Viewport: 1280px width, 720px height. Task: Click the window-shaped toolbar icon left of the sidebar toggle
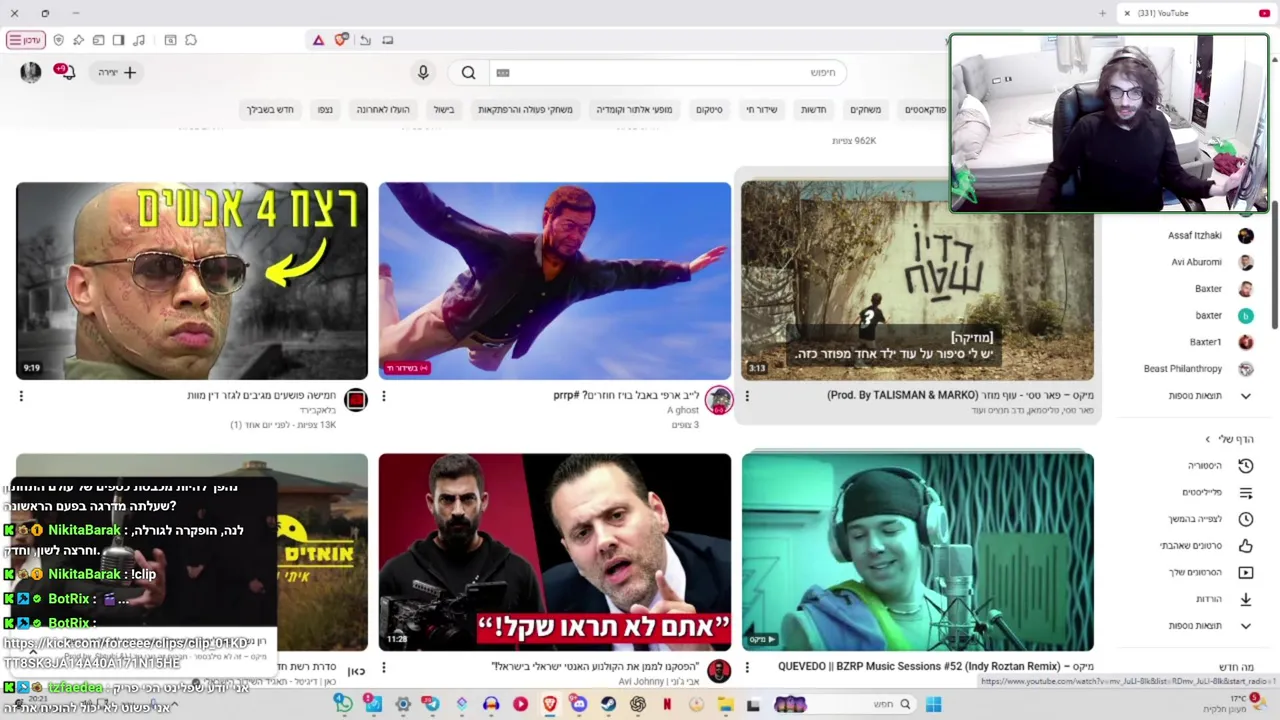98,40
